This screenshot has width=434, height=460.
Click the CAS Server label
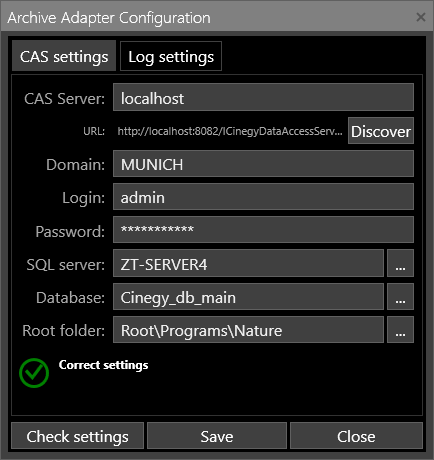pyautogui.click(x=64, y=98)
